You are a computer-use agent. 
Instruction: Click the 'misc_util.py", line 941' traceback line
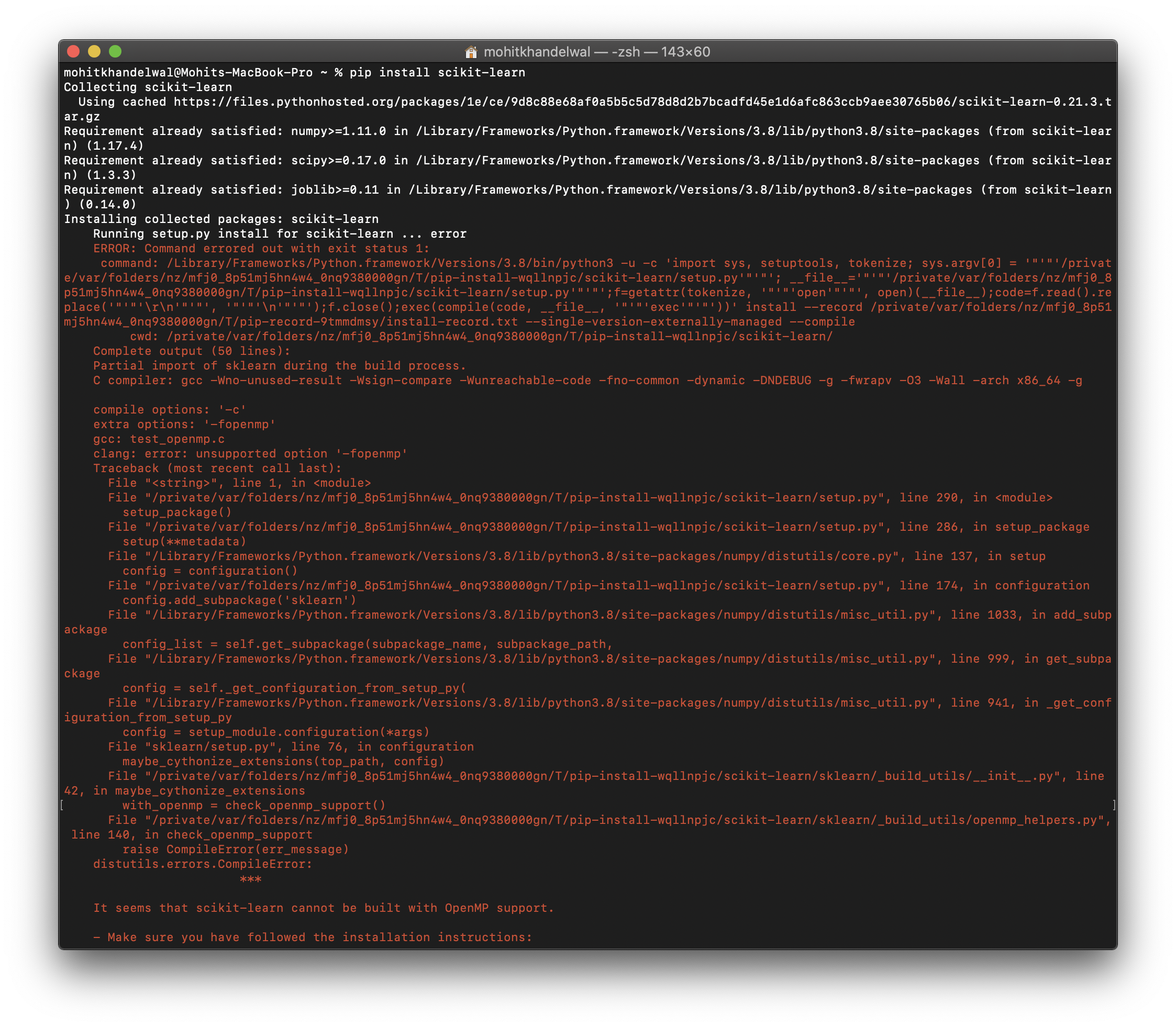tap(587, 710)
